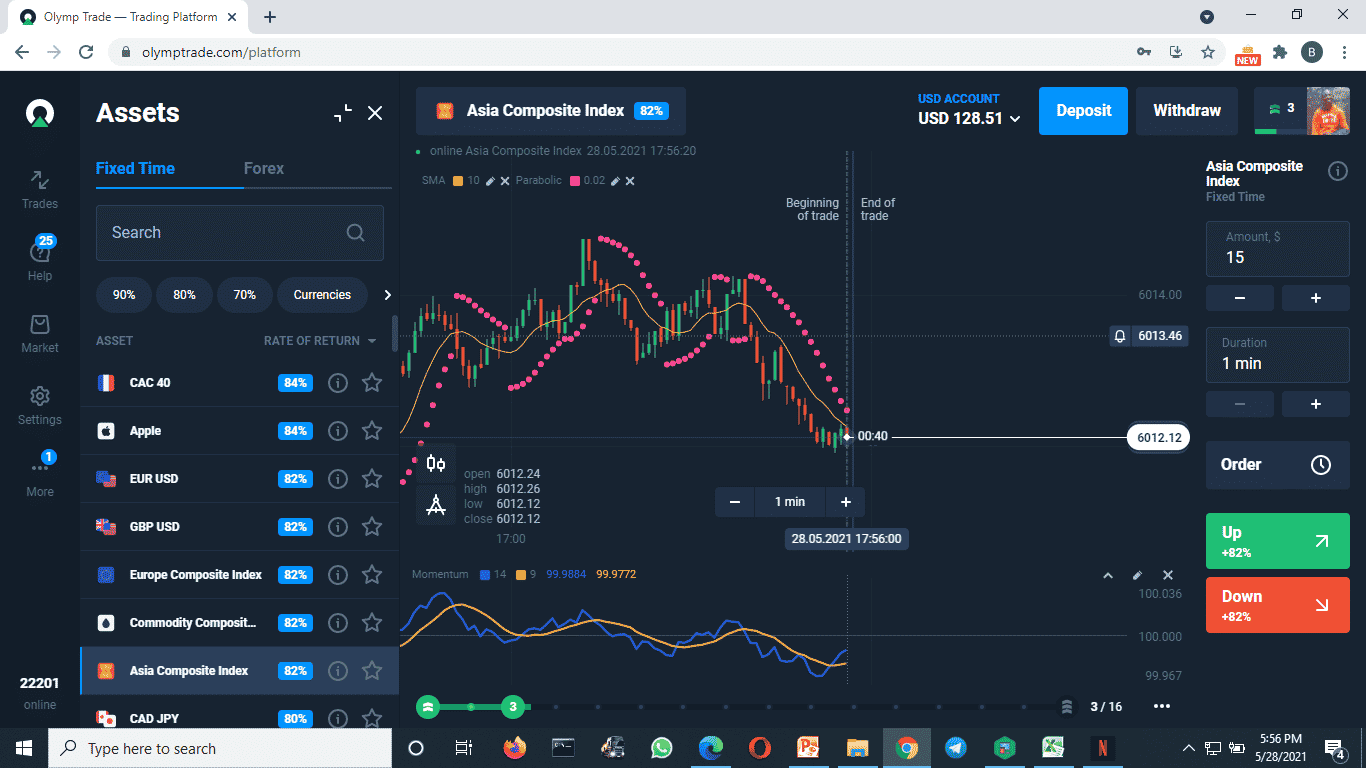The height and width of the screenshot is (768, 1366).
Task: Decrease trade amount with minus
Action: pyautogui.click(x=1240, y=298)
